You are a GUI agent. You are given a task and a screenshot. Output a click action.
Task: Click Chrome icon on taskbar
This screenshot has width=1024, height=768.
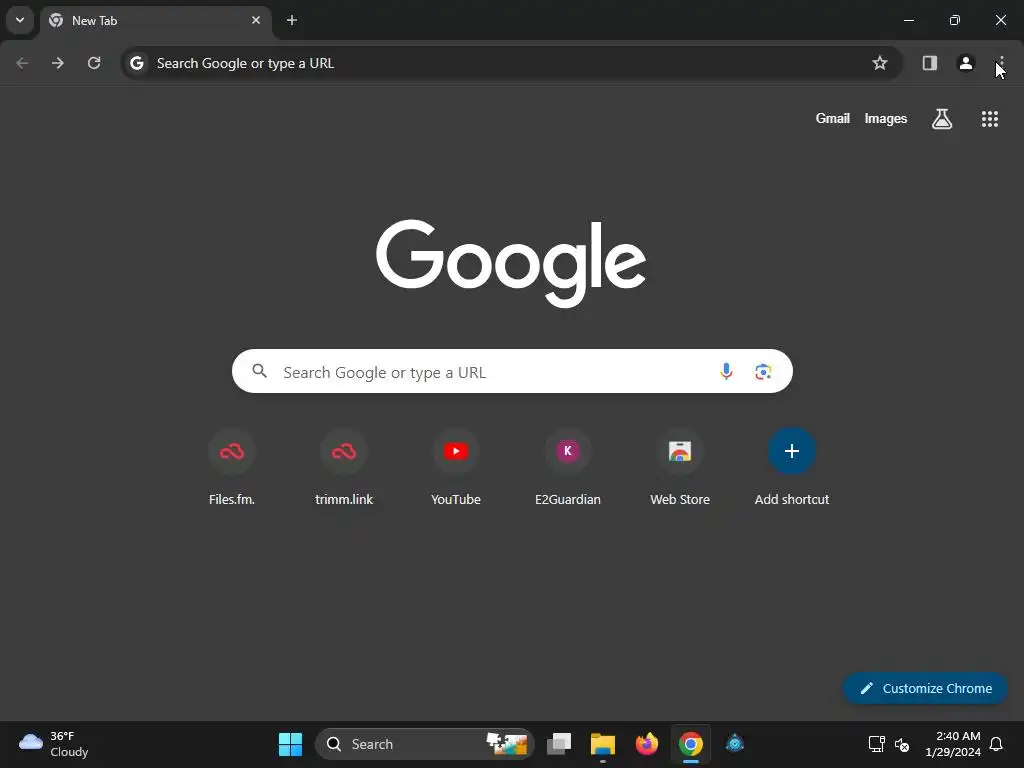[x=690, y=744]
